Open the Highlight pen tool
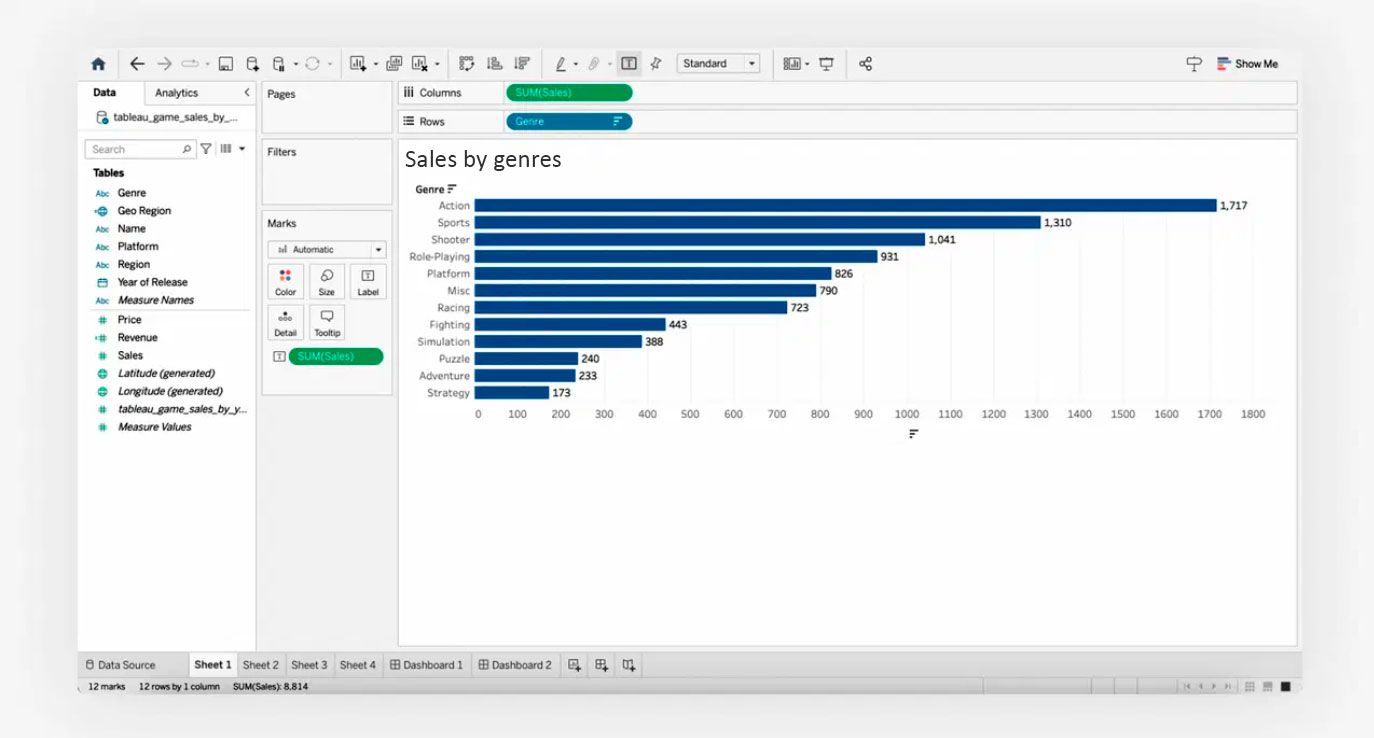Screen dimensions: 1374x738 [561, 64]
